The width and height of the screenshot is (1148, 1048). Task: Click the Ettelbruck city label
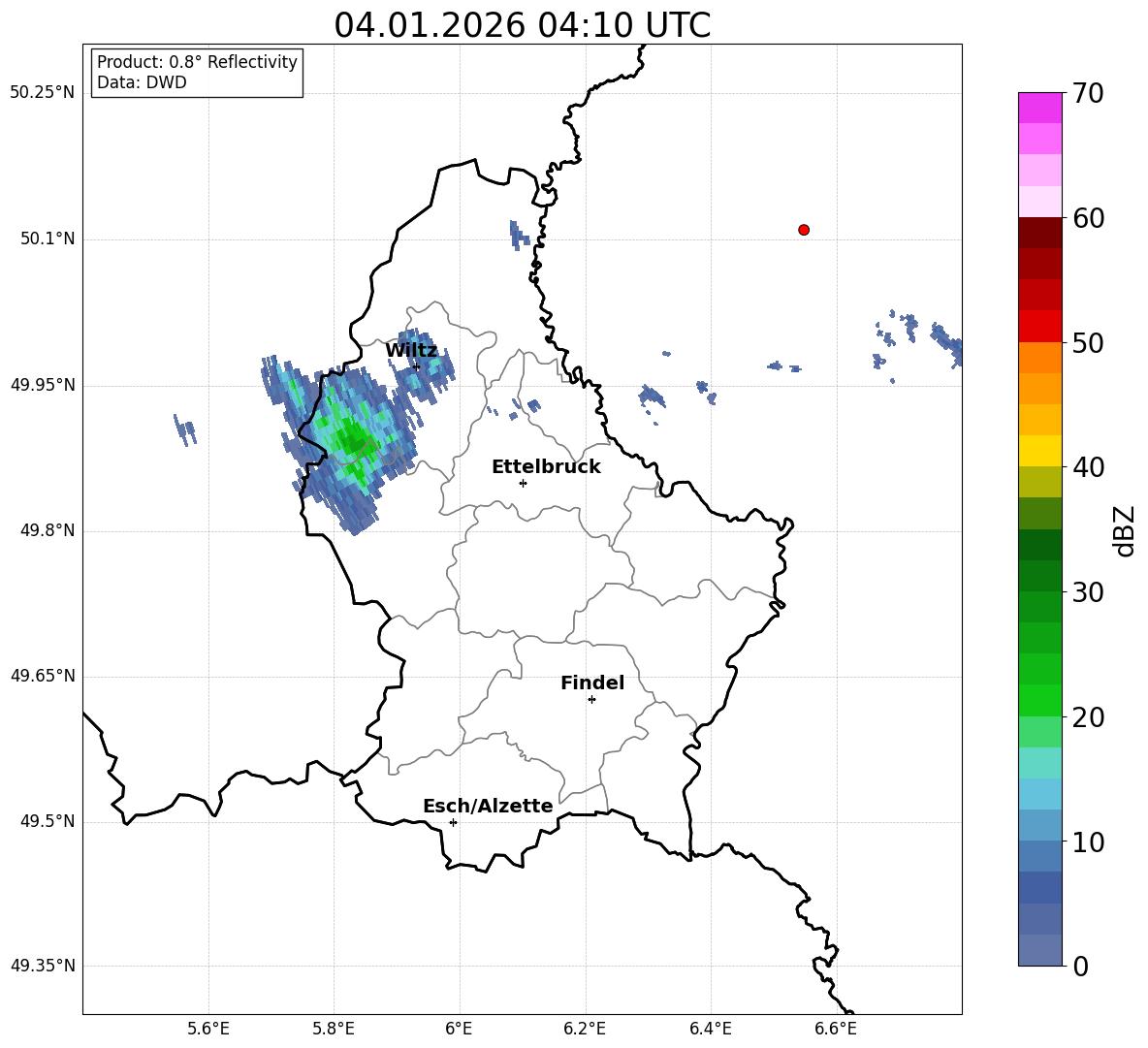click(546, 467)
